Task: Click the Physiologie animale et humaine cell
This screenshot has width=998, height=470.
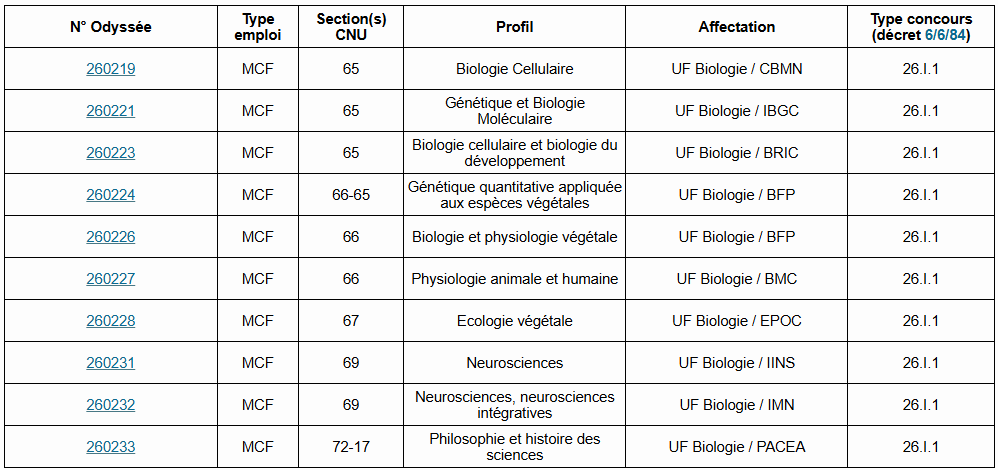Action: [514, 279]
